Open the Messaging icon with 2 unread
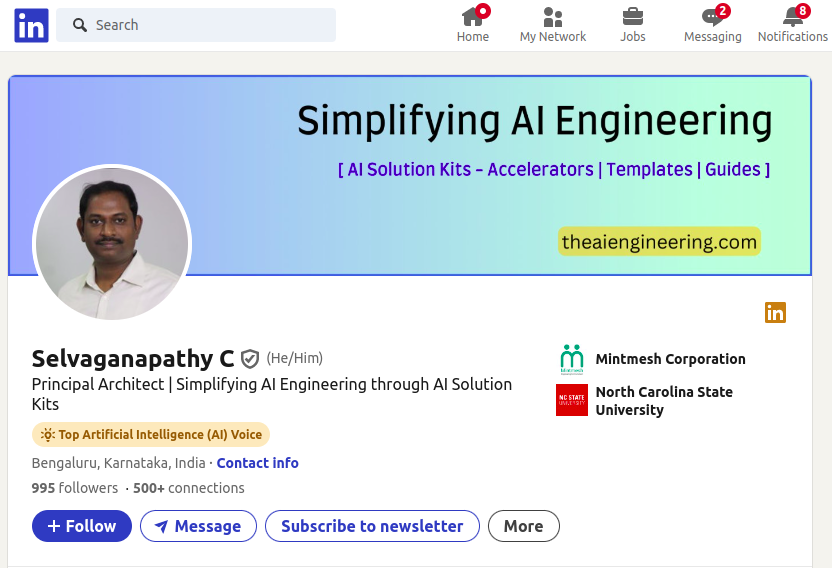This screenshot has height=568, width=832. [x=712, y=18]
